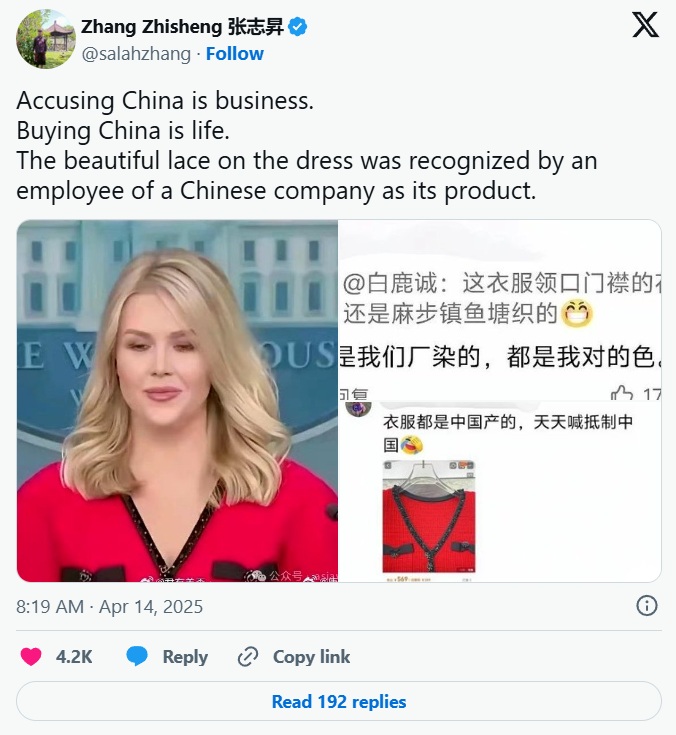Click the X logo icon

coord(646,25)
